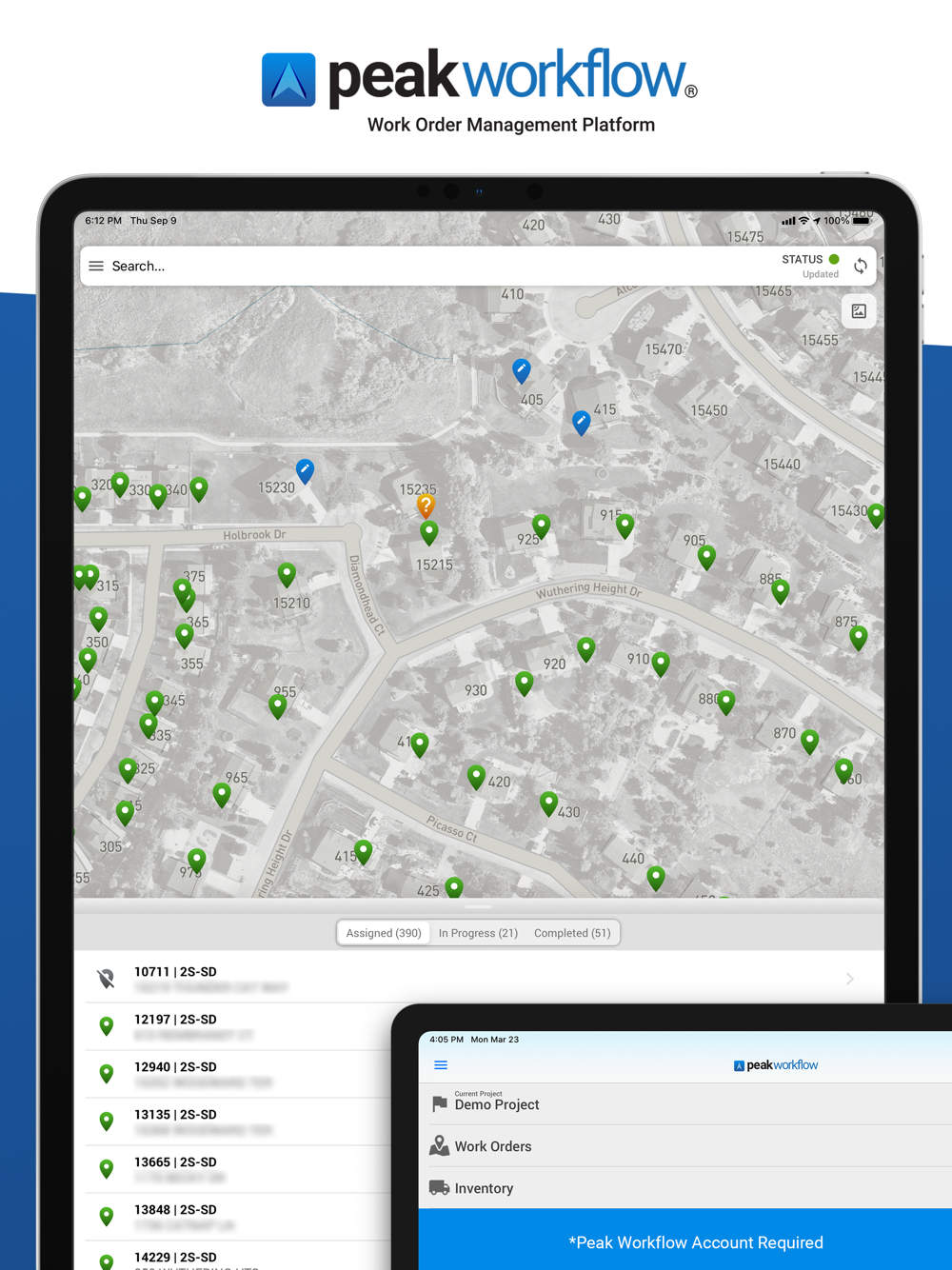The image size is (952, 1270).
Task: Tap the green pin at 870
Action: (810, 741)
